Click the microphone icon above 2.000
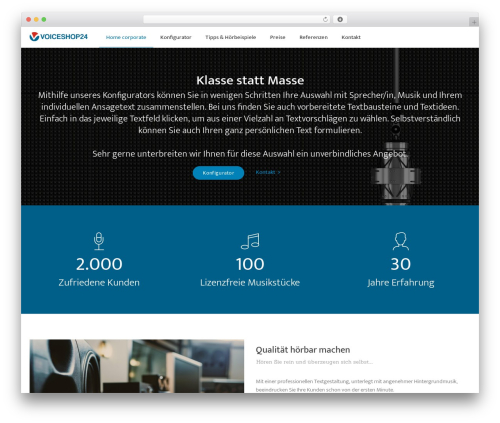This screenshot has width=500, height=423. point(99,241)
